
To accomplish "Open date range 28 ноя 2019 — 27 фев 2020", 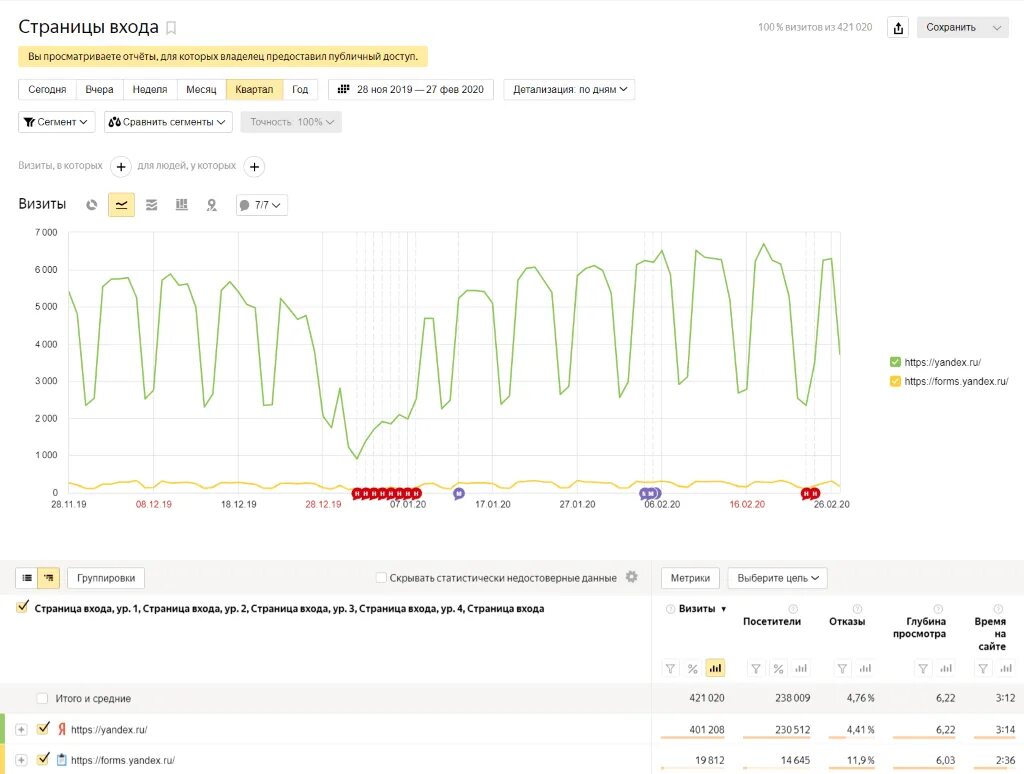I will 411,89.
